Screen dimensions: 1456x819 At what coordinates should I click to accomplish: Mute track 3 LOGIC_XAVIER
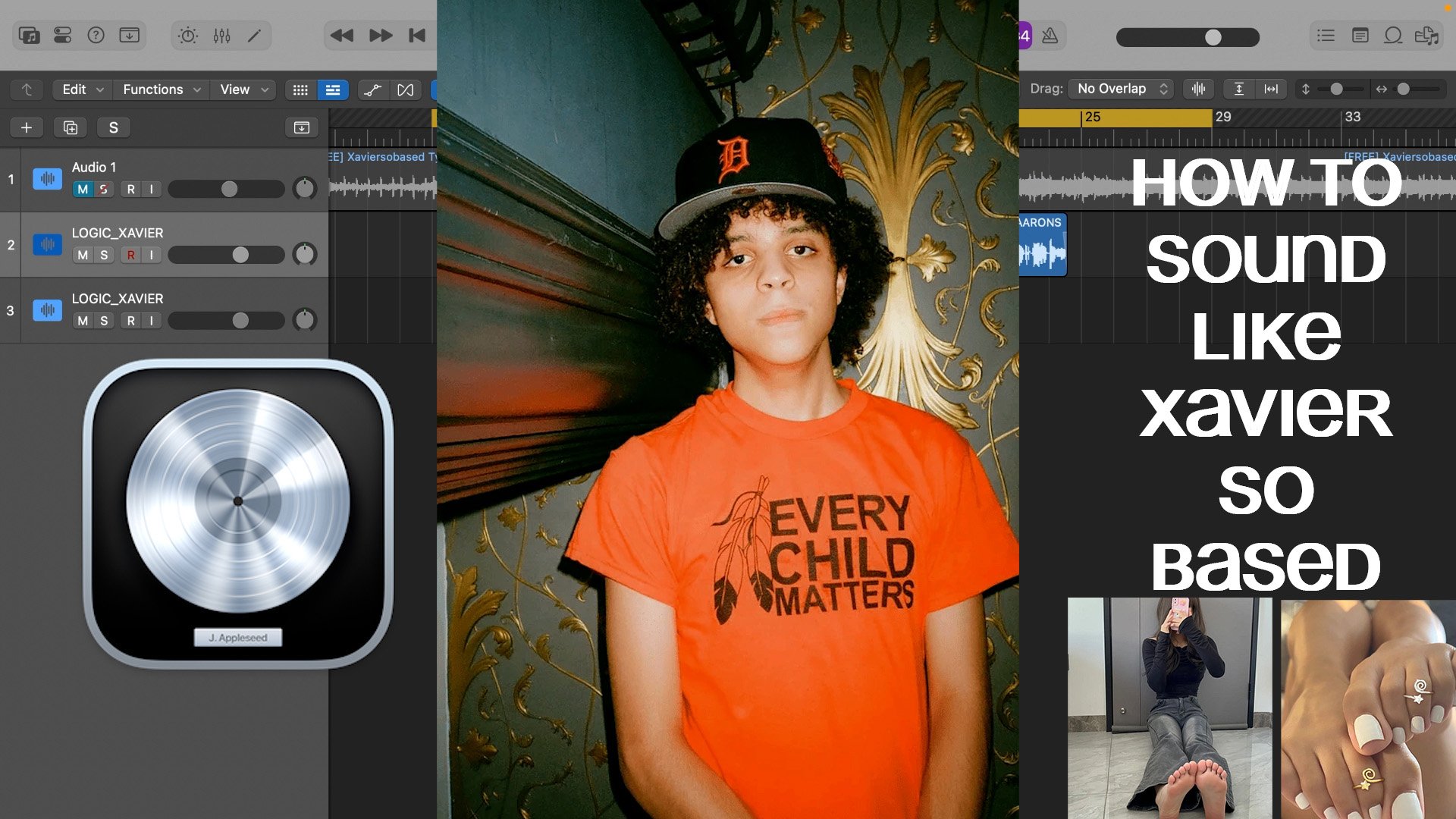83,321
